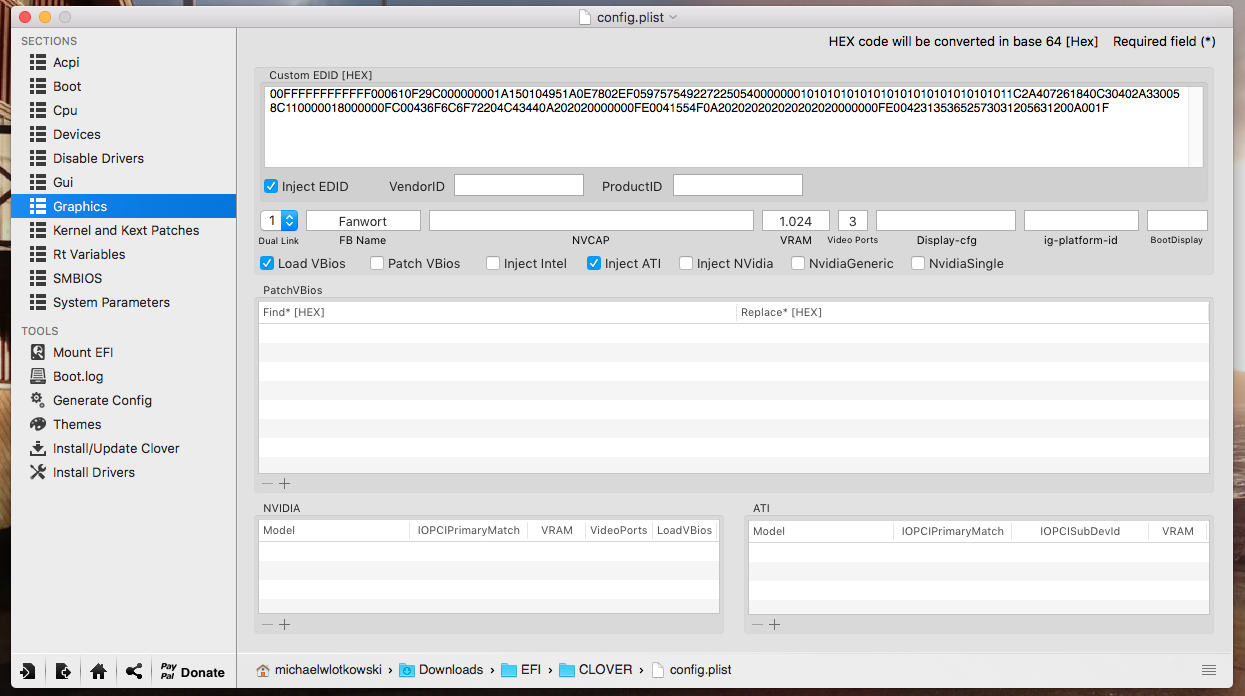The width and height of the screenshot is (1245, 696).
Task: Enable the Patch VBios checkbox
Action: coord(377,264)
